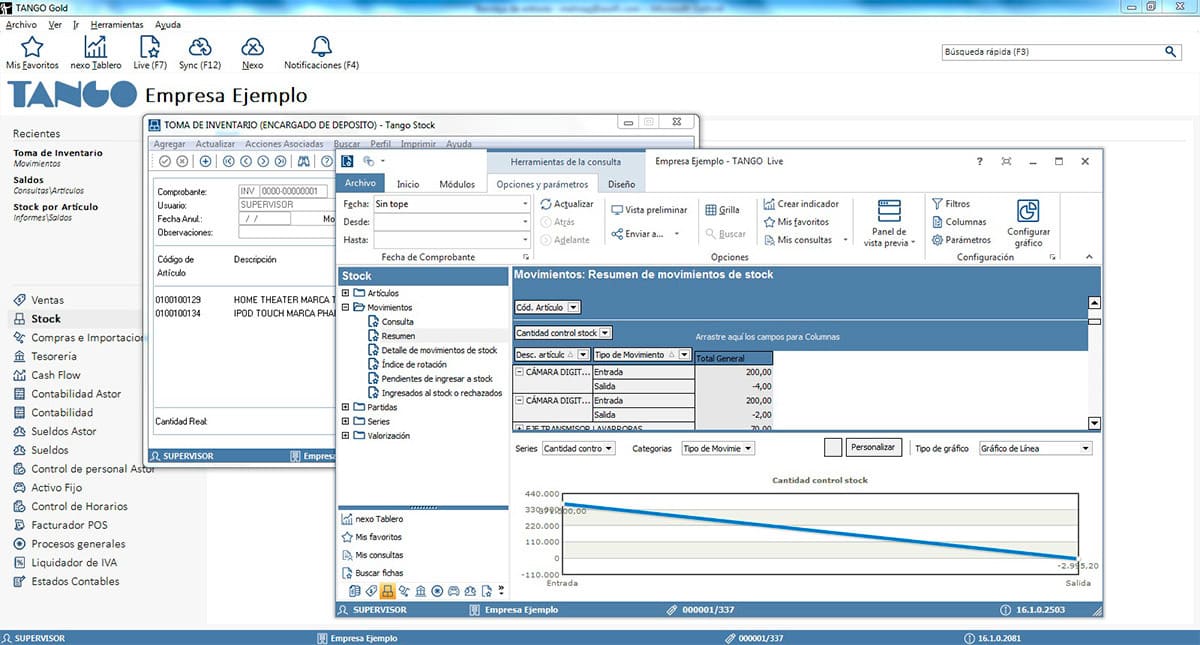Open Archivo menu in TANGO Gold menu bar
Image resolution: width=1200 pixels, height=645 pixels.
pos(21,24)
